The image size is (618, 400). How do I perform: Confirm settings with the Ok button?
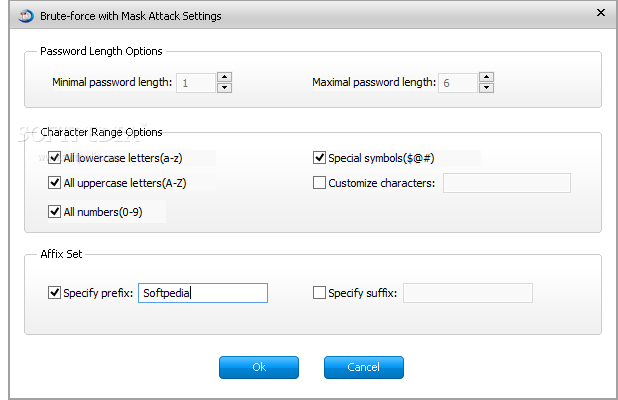[x=259, y=367]
